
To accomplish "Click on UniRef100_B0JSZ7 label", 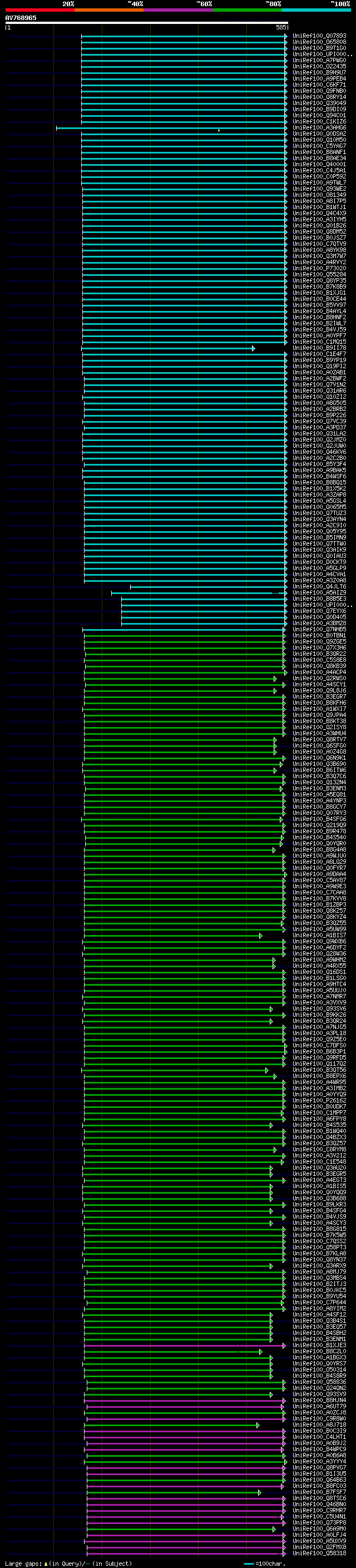I will click(319, 238).
